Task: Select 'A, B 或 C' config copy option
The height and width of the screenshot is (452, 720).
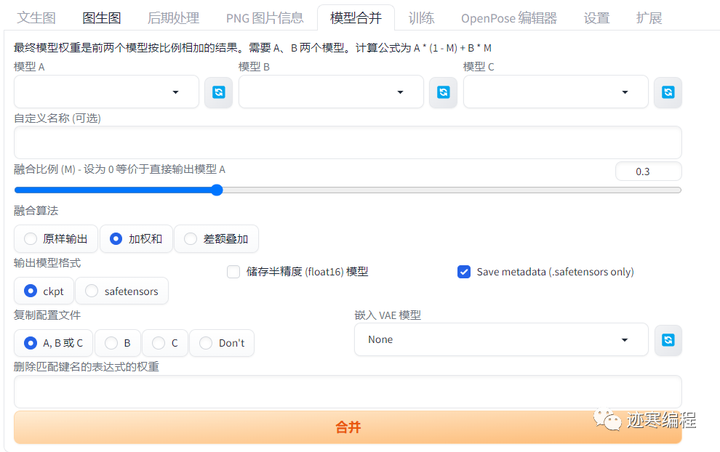Action: point(53,343)
